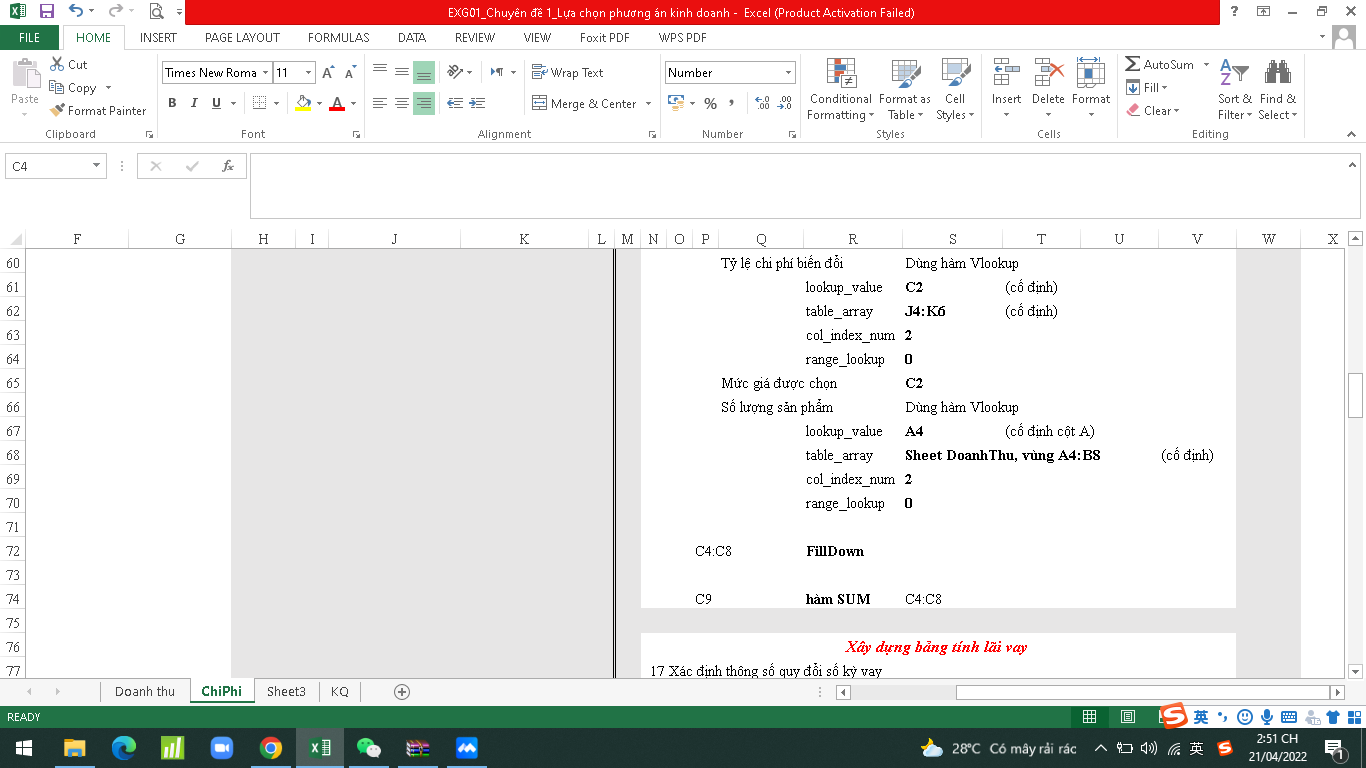Screen dimensions: 1366x768
Task: Apply top vertical alignment
Action: 380,72
